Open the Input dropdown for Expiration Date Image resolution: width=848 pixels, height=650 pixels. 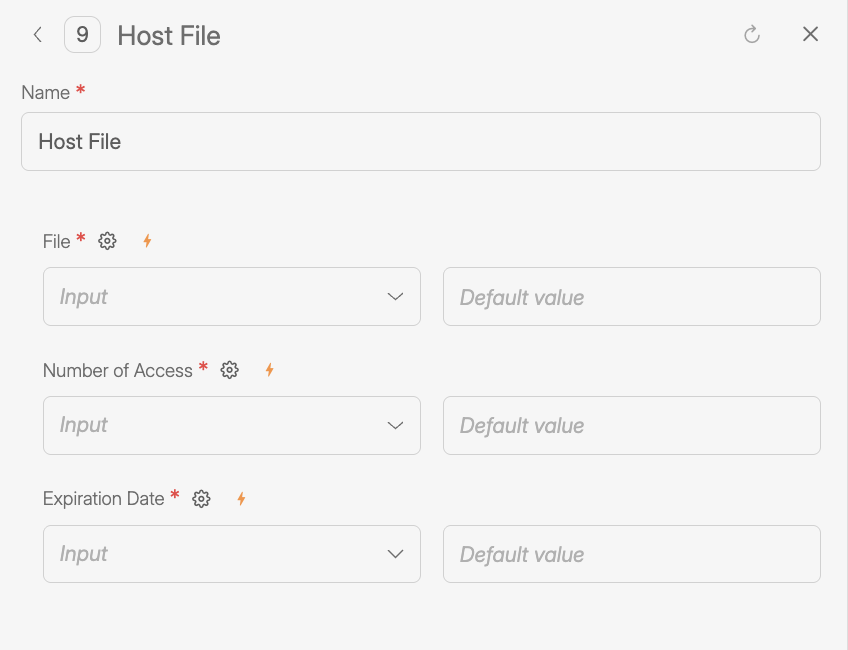(x=232, y=553)
